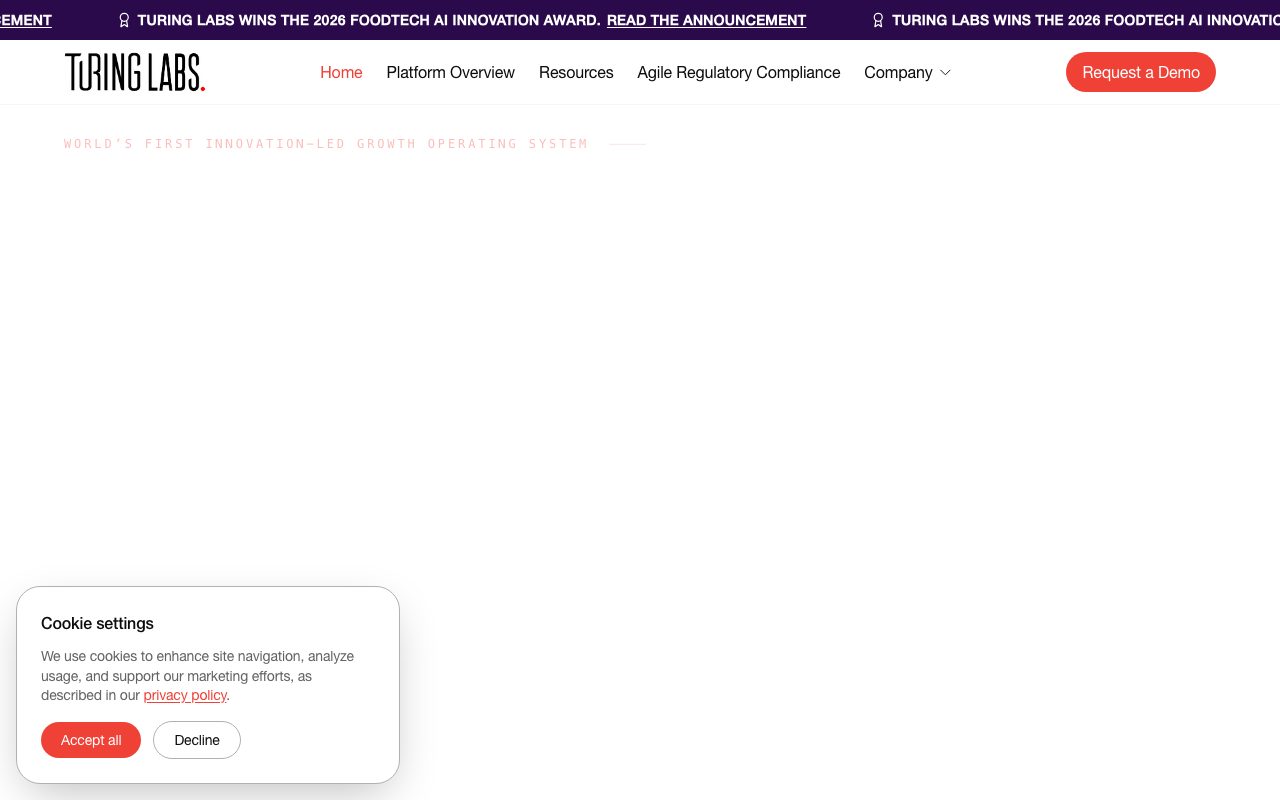Click the Turing Labs logo
Image resolution: width=1280 pixels, height=800 pixels.
point(135,72)
